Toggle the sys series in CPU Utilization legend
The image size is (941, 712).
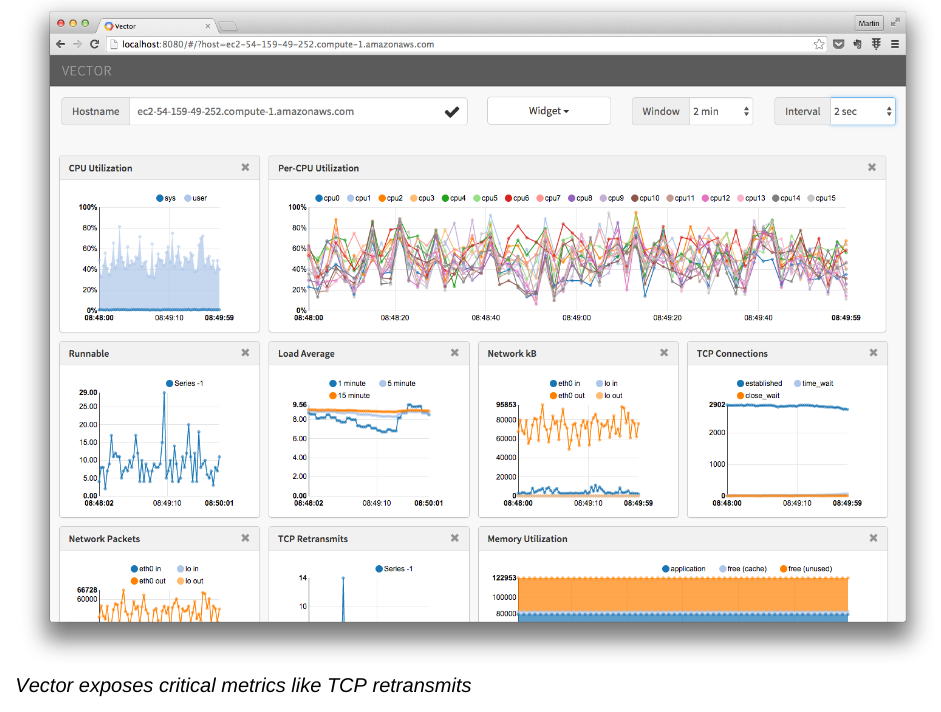(x=165, y=198)
